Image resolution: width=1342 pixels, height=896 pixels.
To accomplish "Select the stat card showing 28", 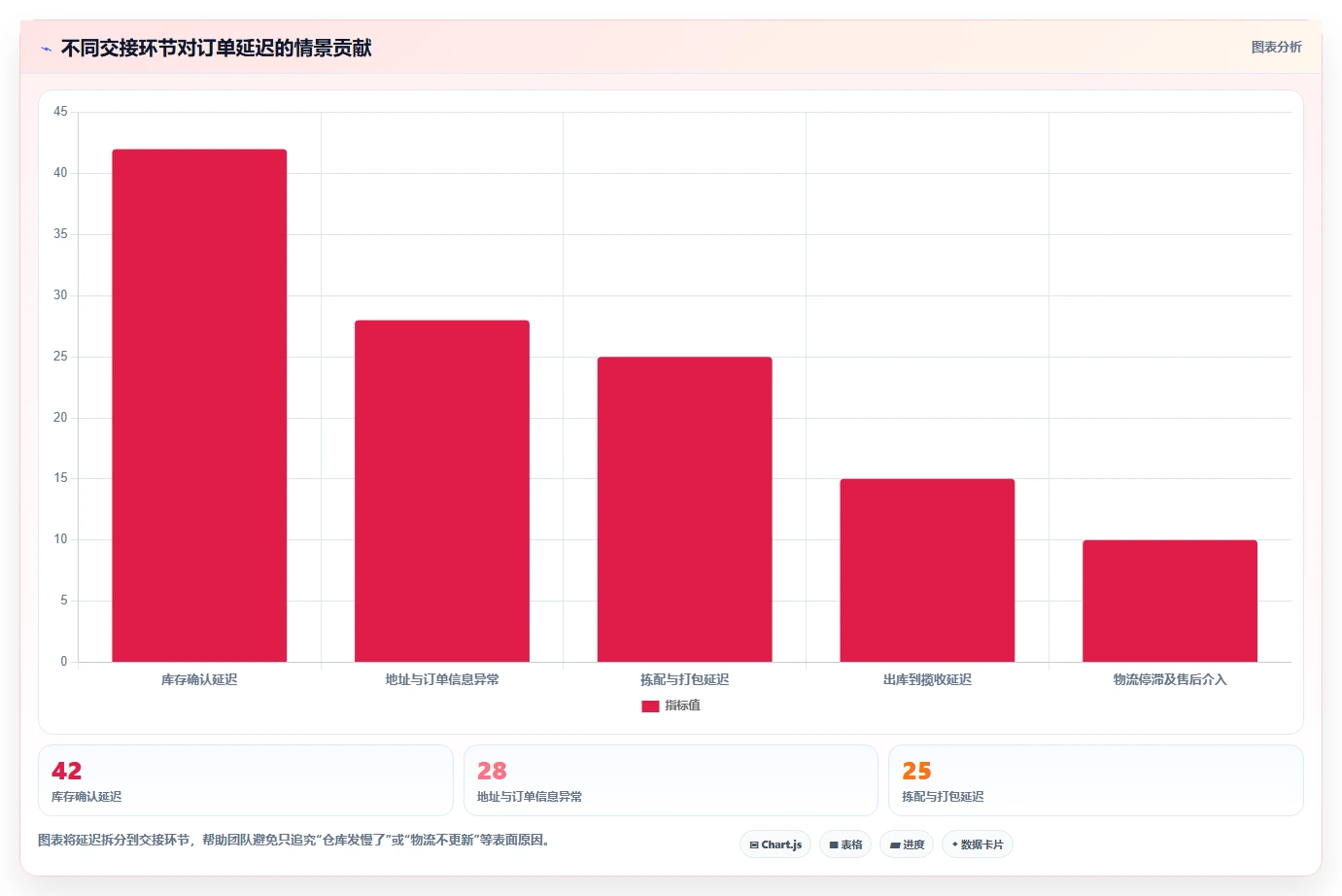I will (x=671, y=780).
